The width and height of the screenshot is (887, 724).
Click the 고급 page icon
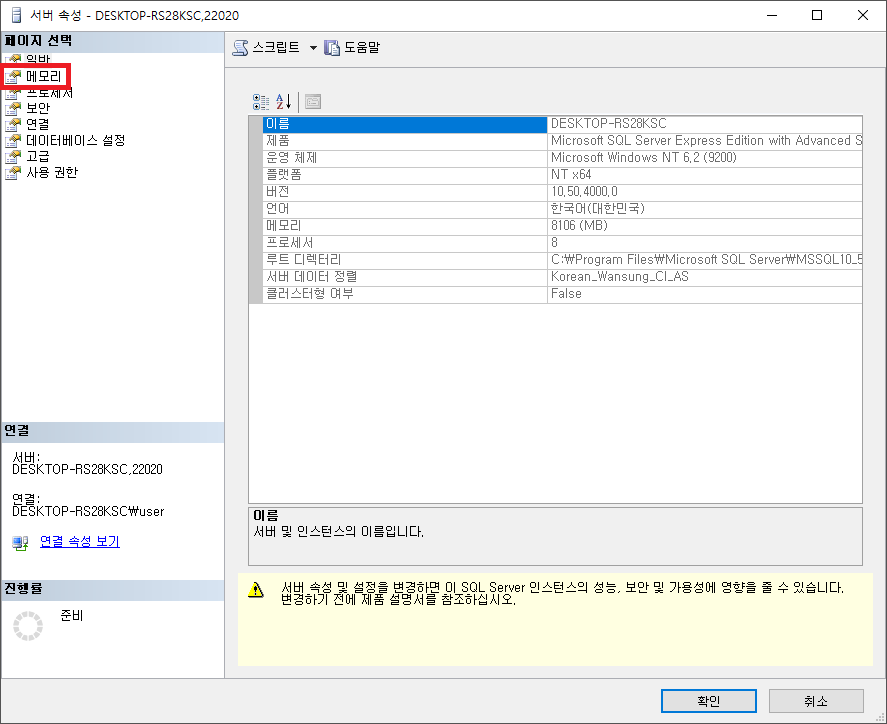14,157
